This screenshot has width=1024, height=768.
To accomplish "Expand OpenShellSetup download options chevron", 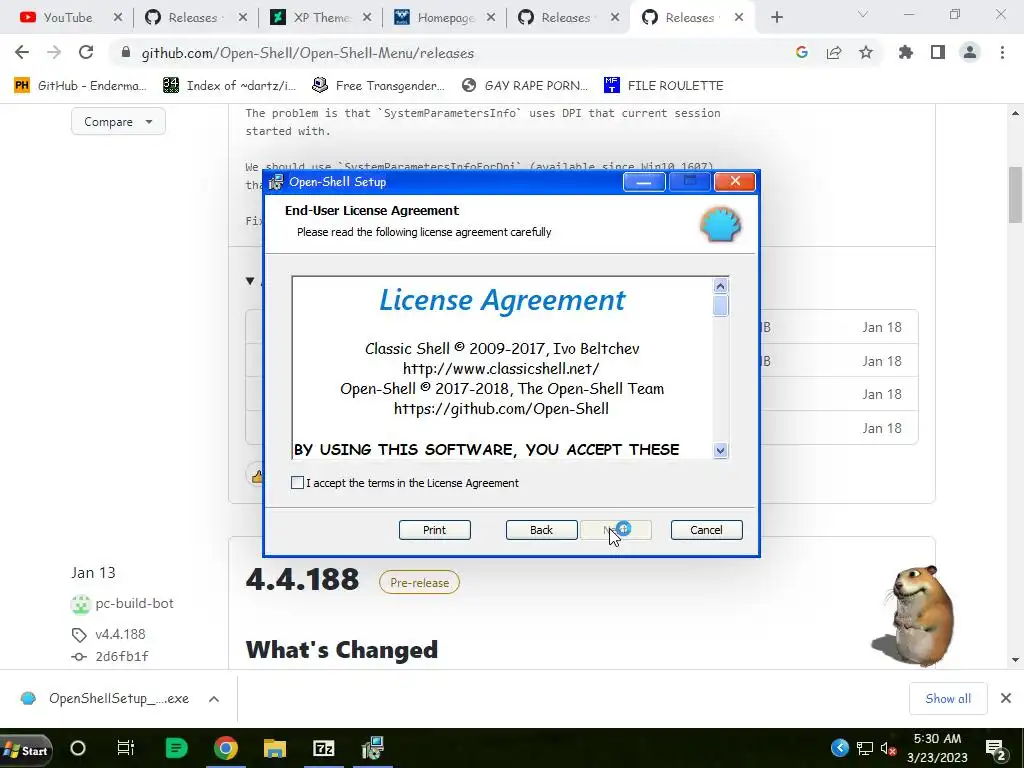I will (x=214, y=699).
